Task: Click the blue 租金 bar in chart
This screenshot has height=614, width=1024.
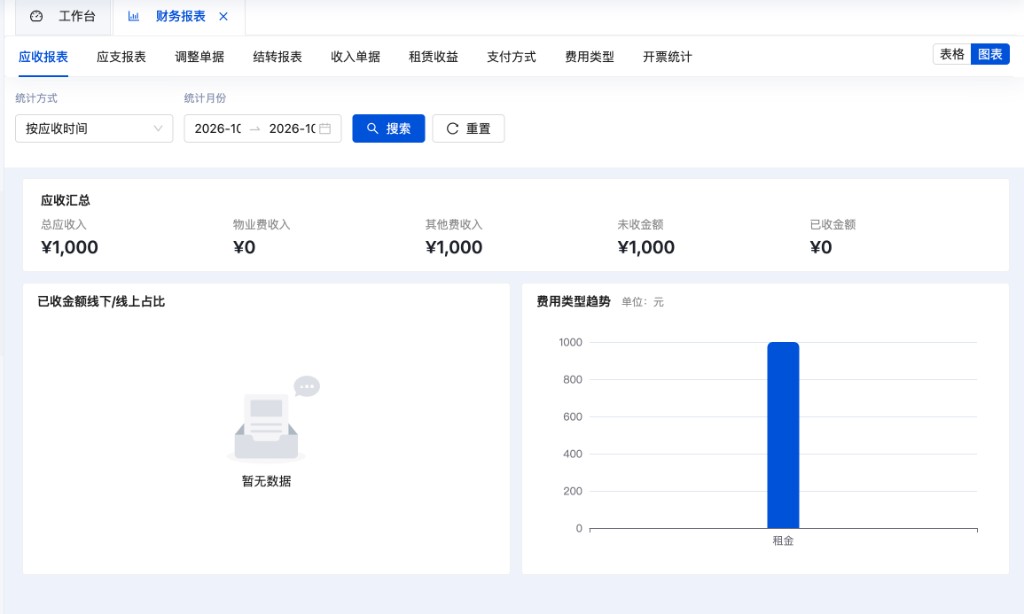Action: pos(783,435)
